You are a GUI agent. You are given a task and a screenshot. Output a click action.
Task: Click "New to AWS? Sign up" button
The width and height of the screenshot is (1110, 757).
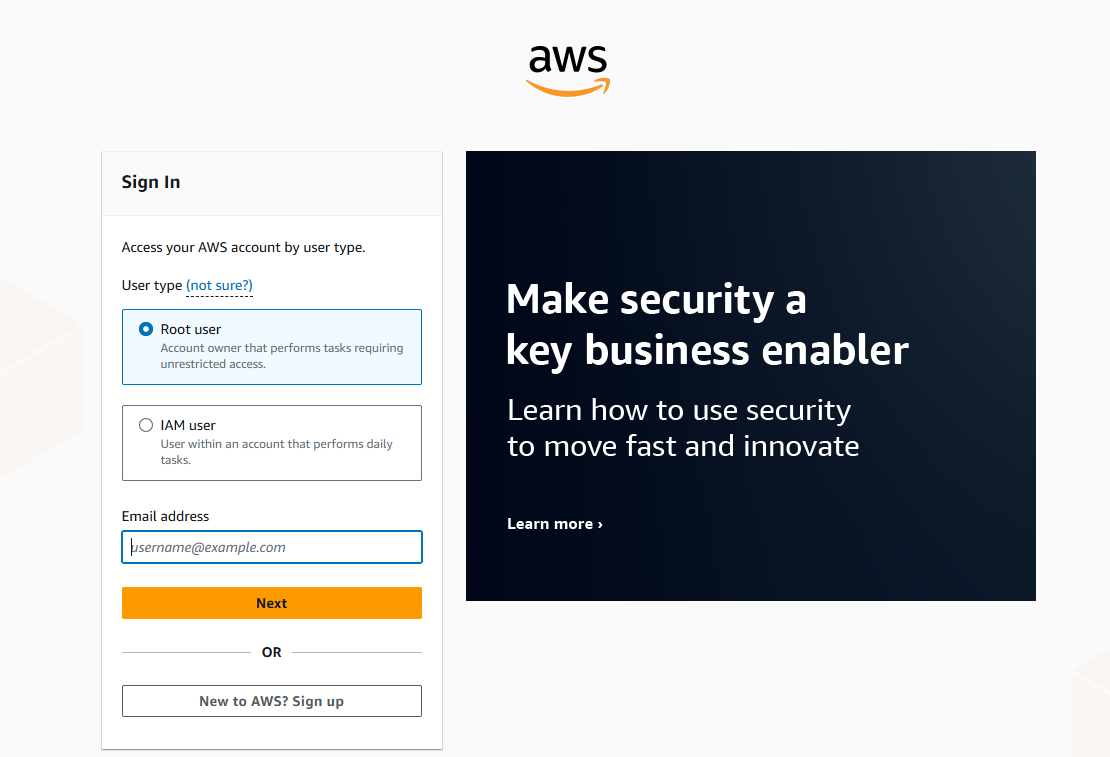point(272,701)
